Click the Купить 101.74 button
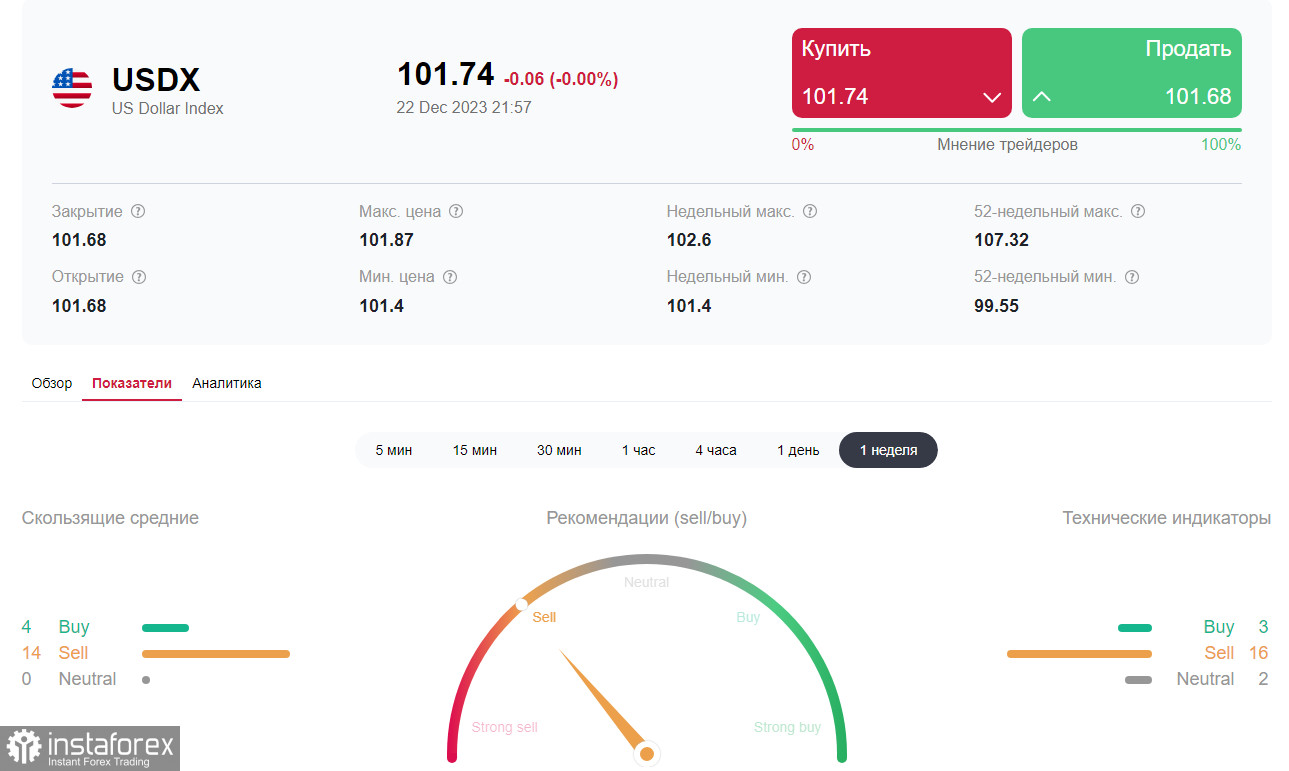This screenshot has width=1289, height=771. pos(902,73)
